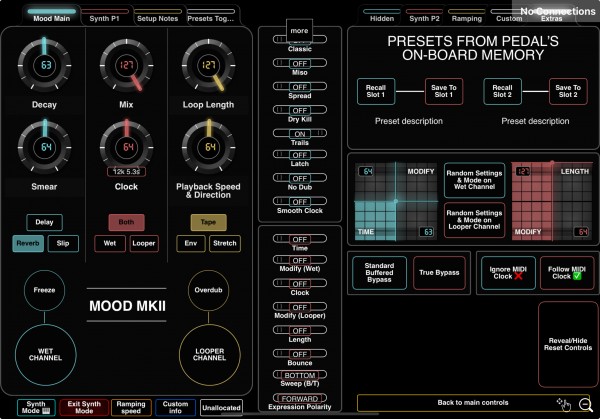
Task: Toggle the Spread switch
Action: pyautogui.click(x=300, y=87)
